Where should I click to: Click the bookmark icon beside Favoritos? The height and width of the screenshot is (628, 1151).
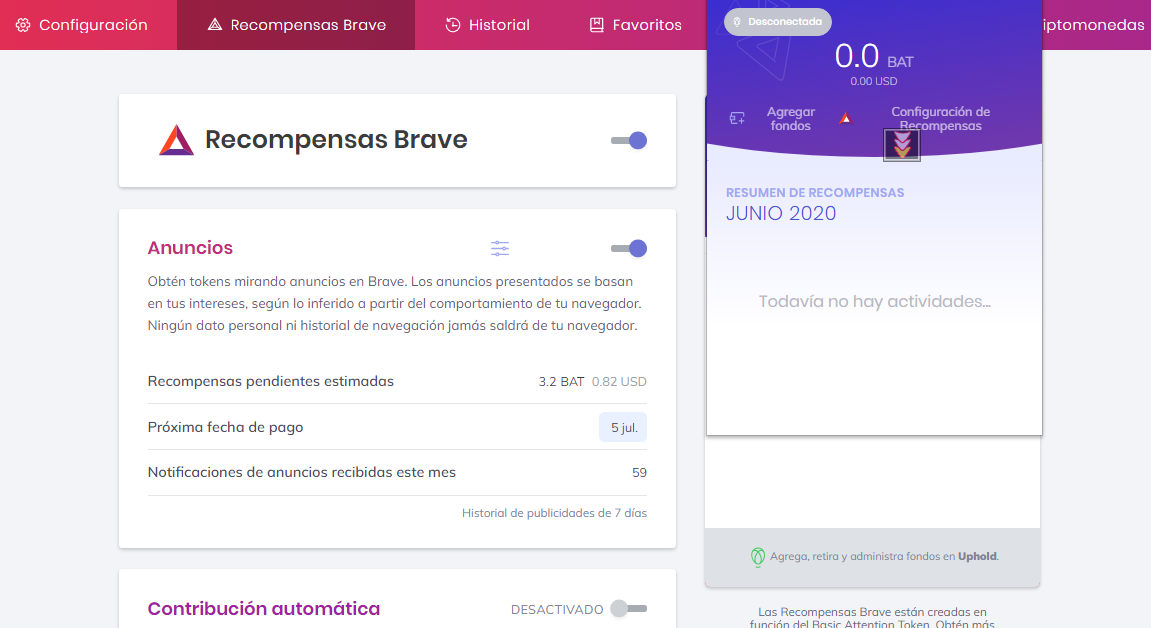(x=596, y=25)
